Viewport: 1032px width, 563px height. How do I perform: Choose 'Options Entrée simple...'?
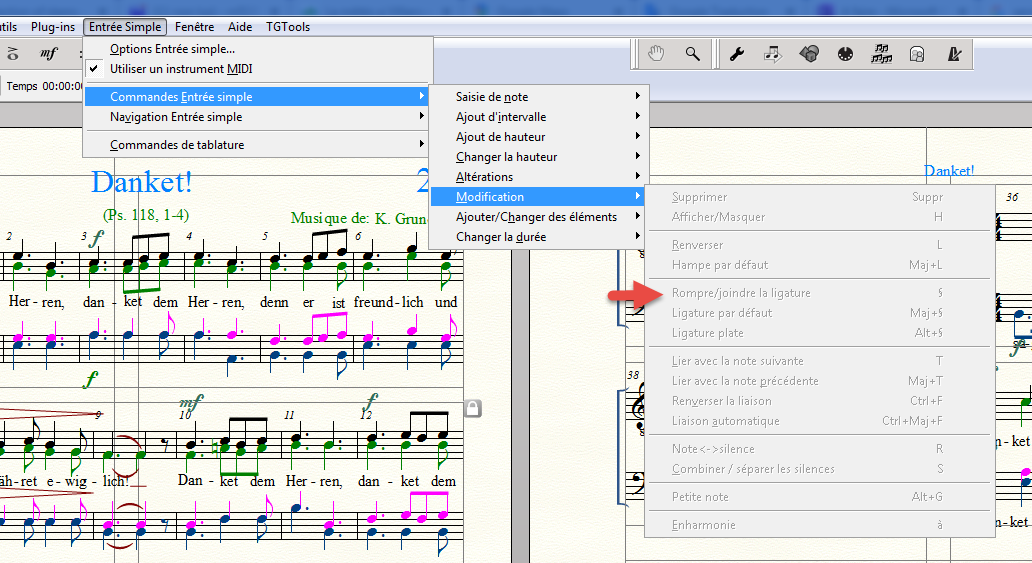[x=172, y=48]
